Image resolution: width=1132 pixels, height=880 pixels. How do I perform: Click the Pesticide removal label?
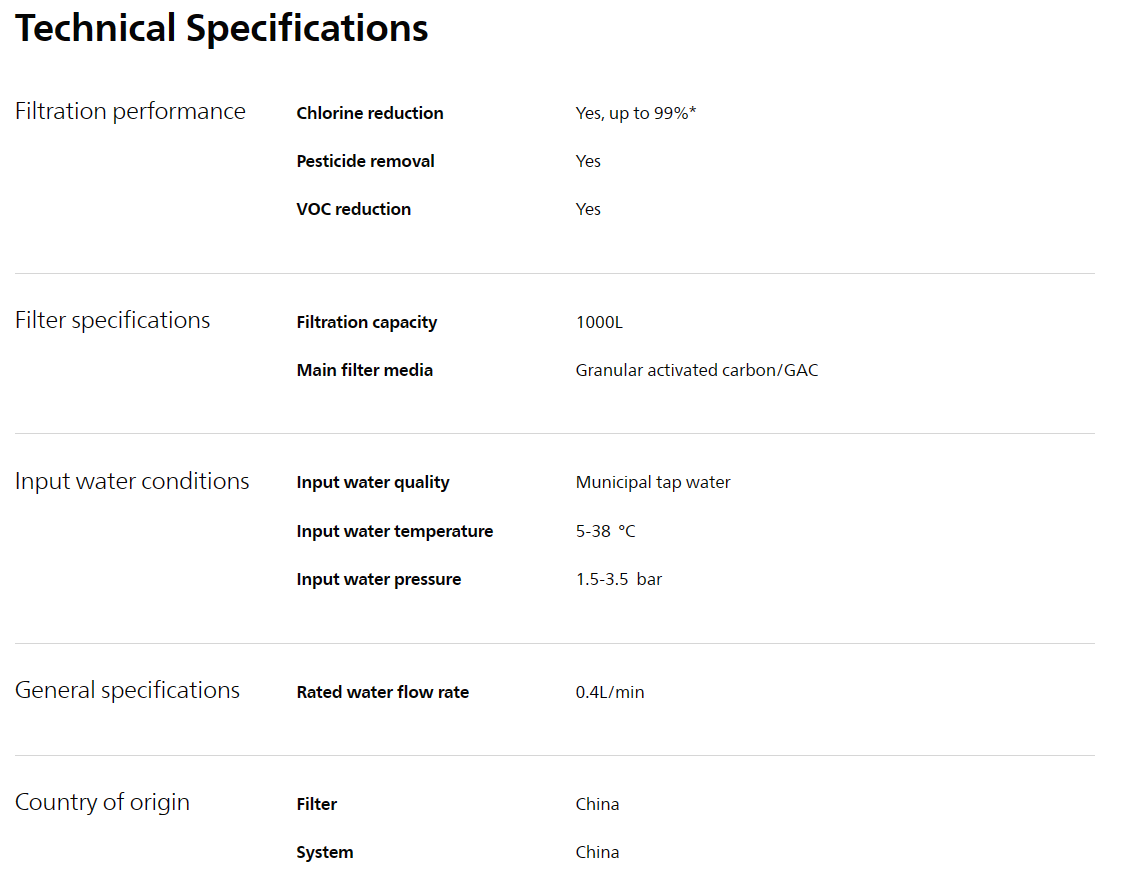(365, 161)
